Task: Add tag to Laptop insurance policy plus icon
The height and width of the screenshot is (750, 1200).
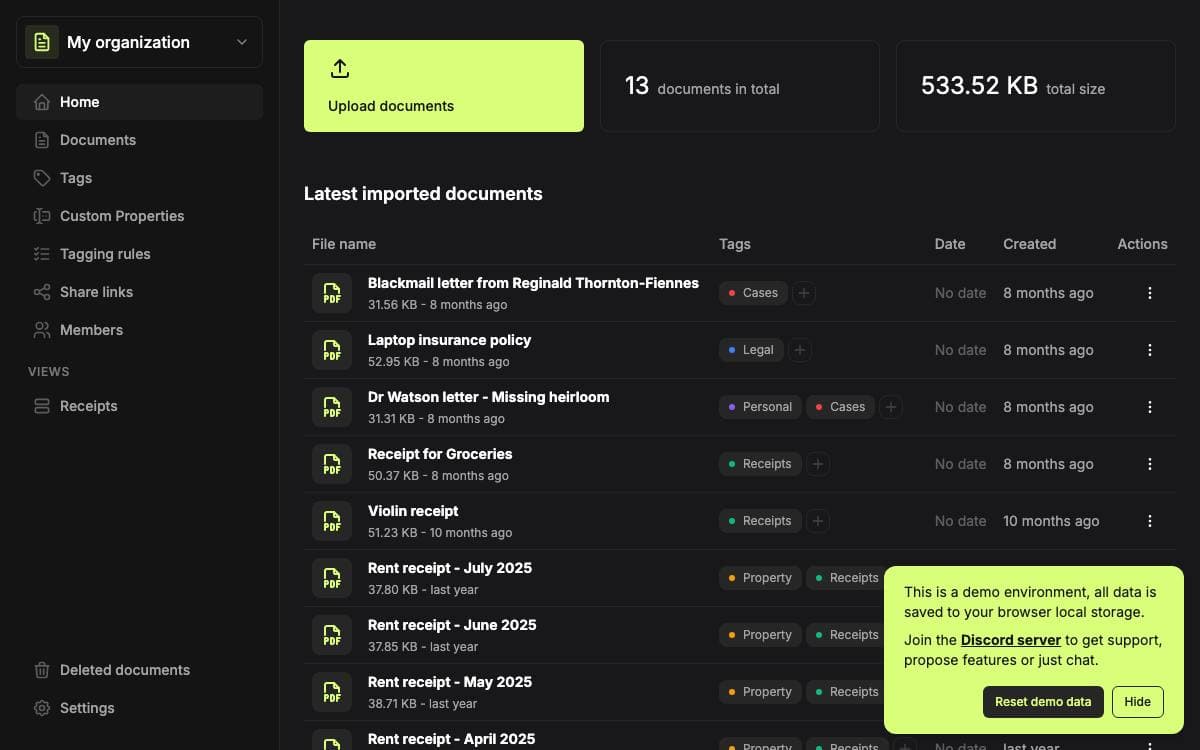Action: [799, 350]
